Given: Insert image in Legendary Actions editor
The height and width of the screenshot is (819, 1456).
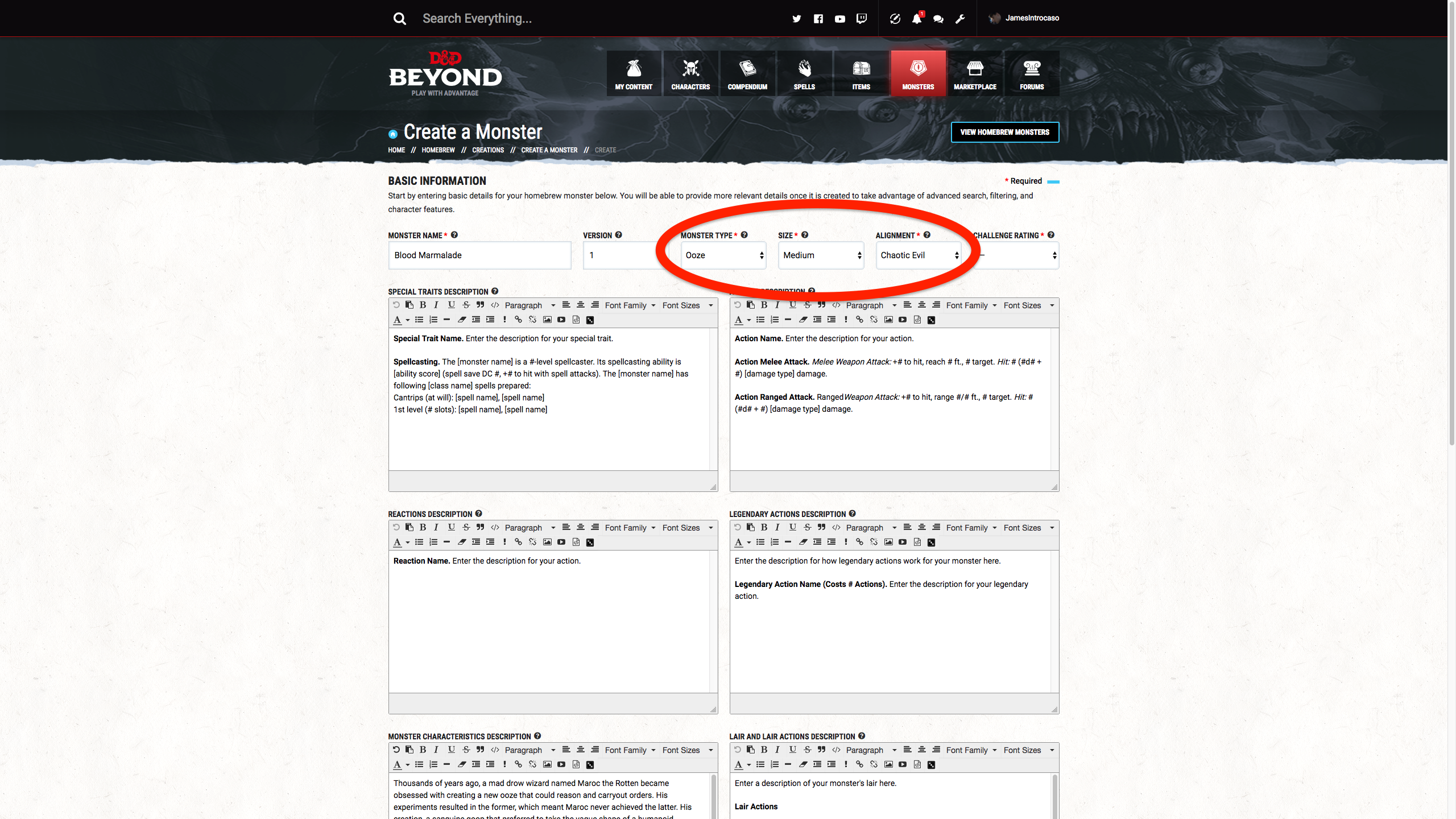Looking at the screenshot, I should coord(888,542).
